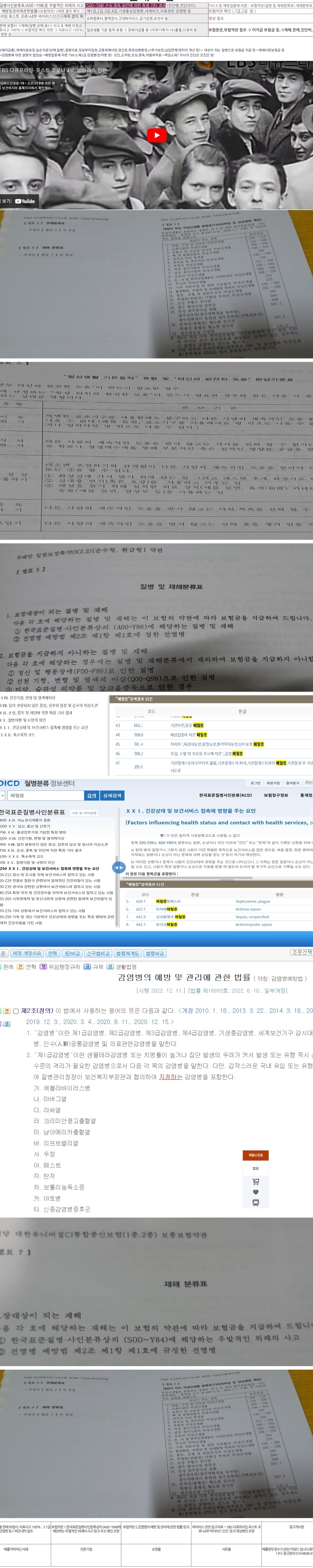Open the 제2조(정의) article link
This screenshot has height=1568, width=313.
38,1011
